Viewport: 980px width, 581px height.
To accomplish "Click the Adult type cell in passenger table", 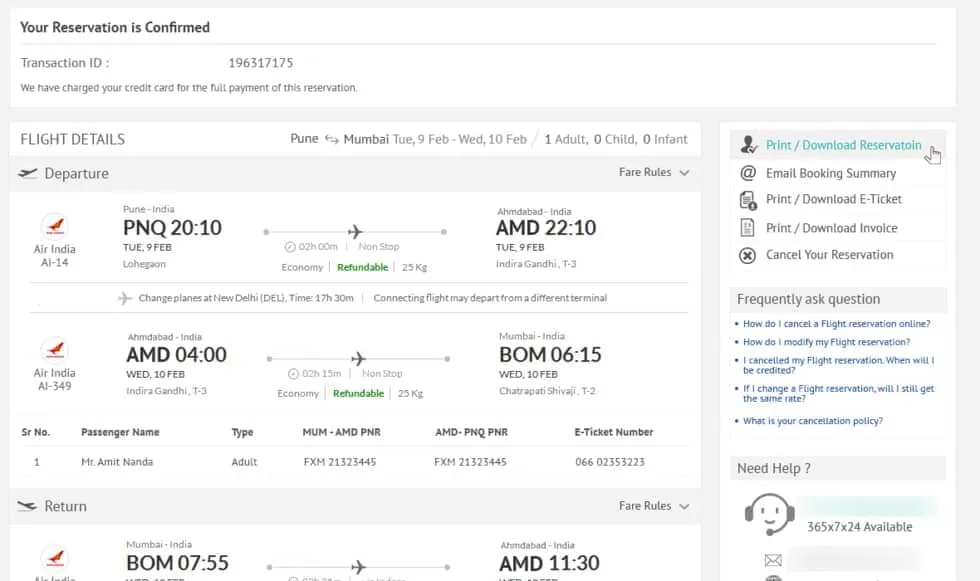I will [x=244, y=462].
